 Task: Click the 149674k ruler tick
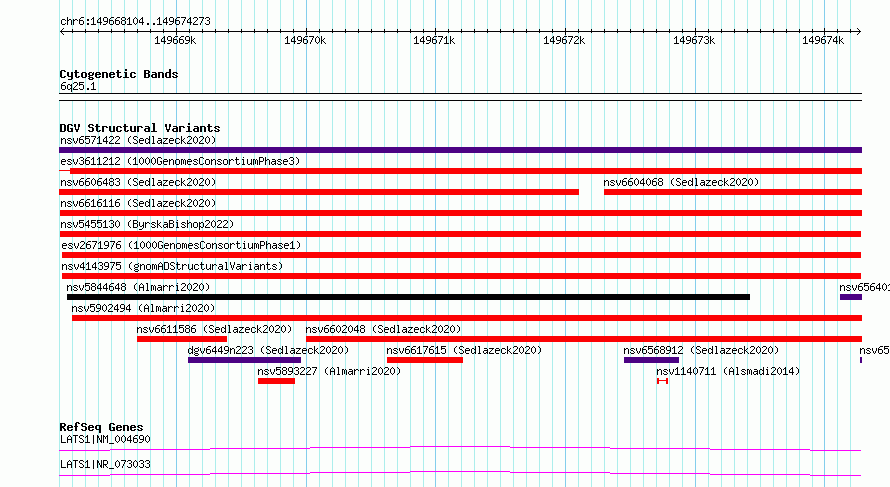(x=823, y=40)
